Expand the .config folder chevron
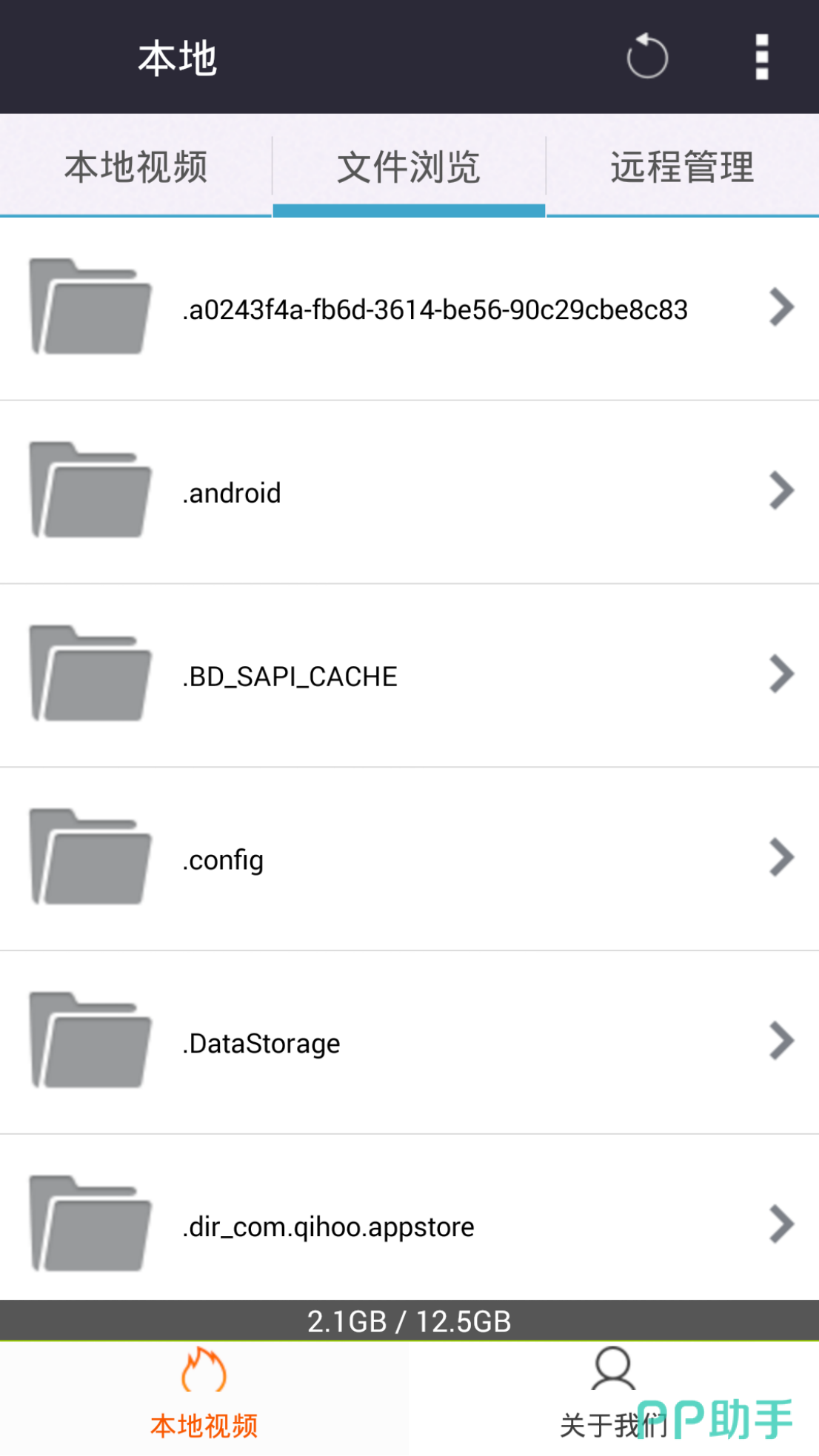Viewport: 819px width, 1456px height. tap(781, 858)
